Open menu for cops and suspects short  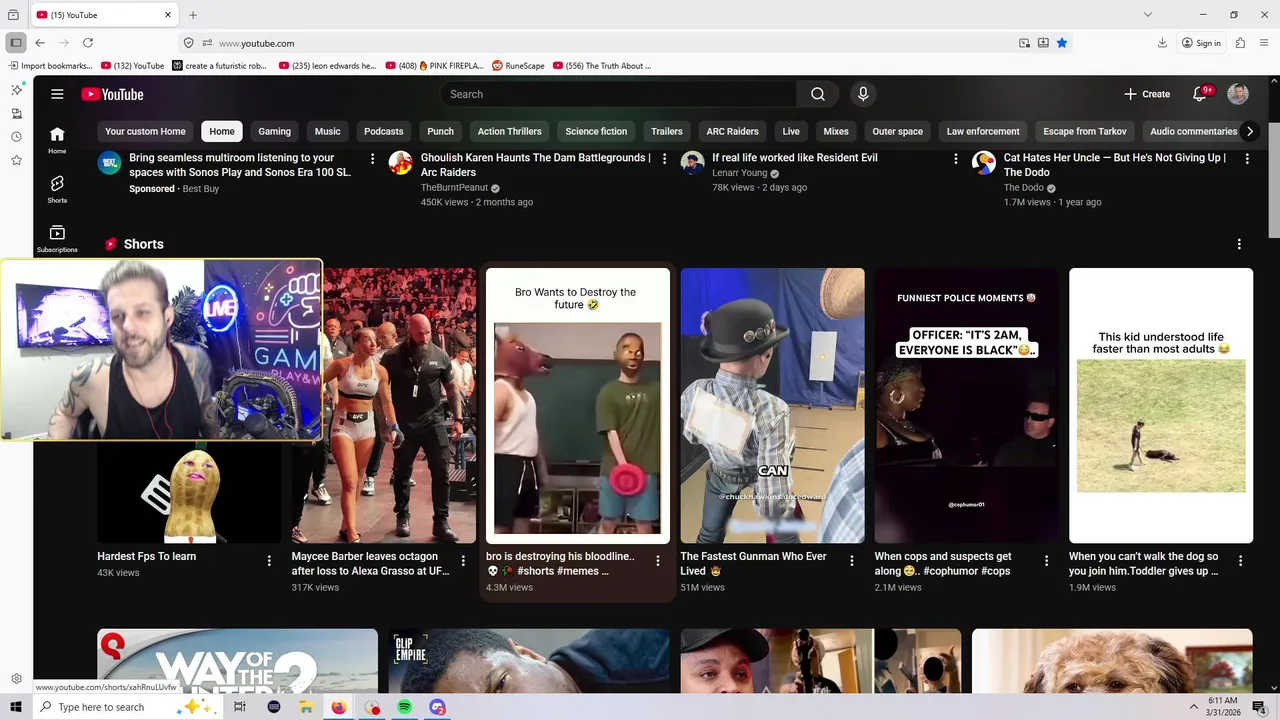coord(1046,561)
